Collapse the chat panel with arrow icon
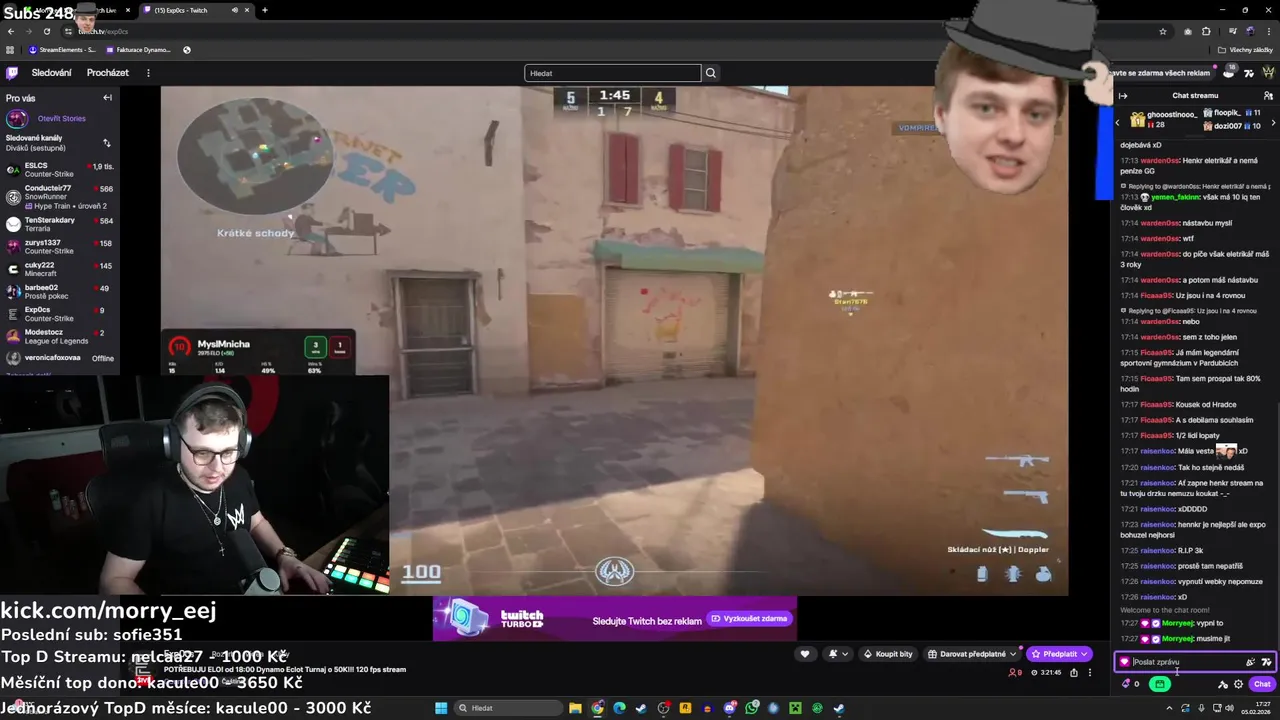The width and height of the screenshot is (1280, 720). 1123,96
